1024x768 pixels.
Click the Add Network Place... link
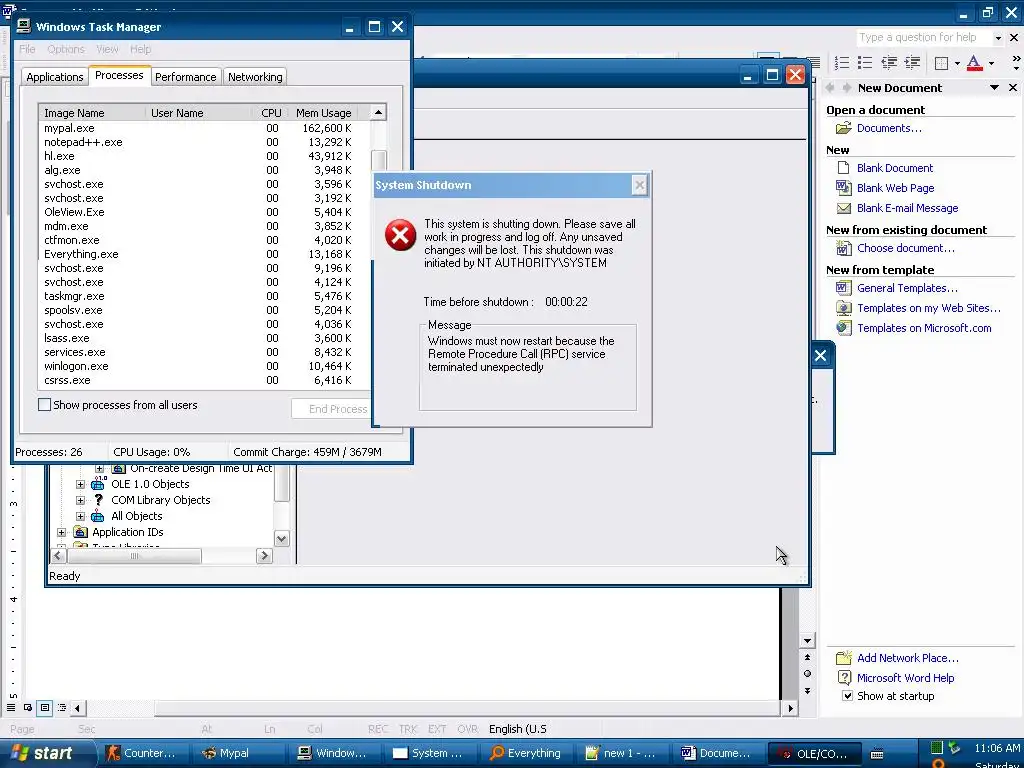(x=908, y=658)
